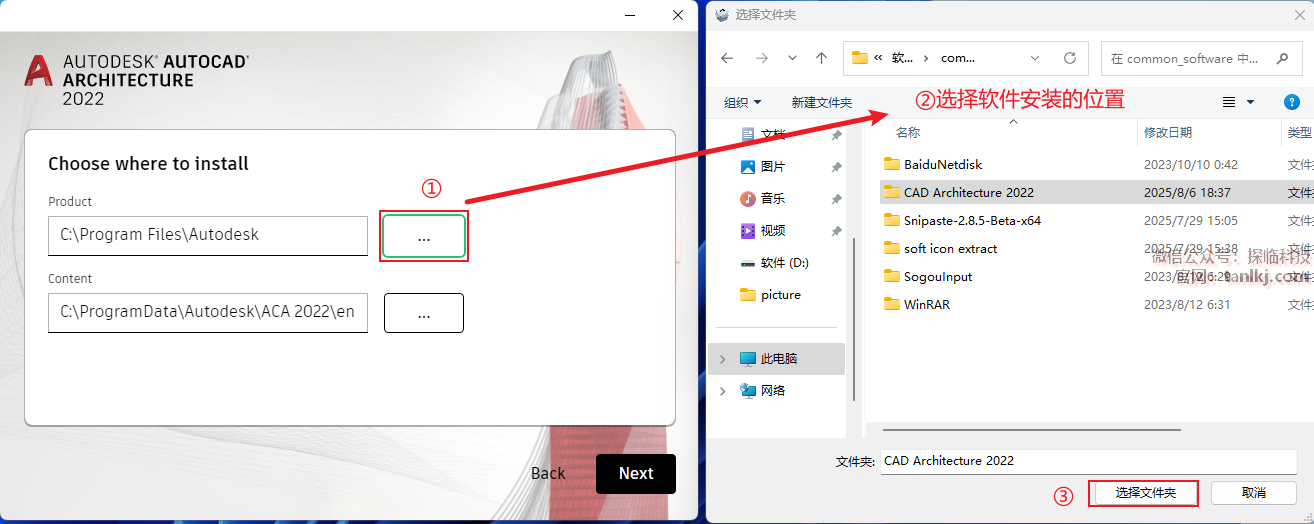Browse for Content install path

tap(424, 313)
